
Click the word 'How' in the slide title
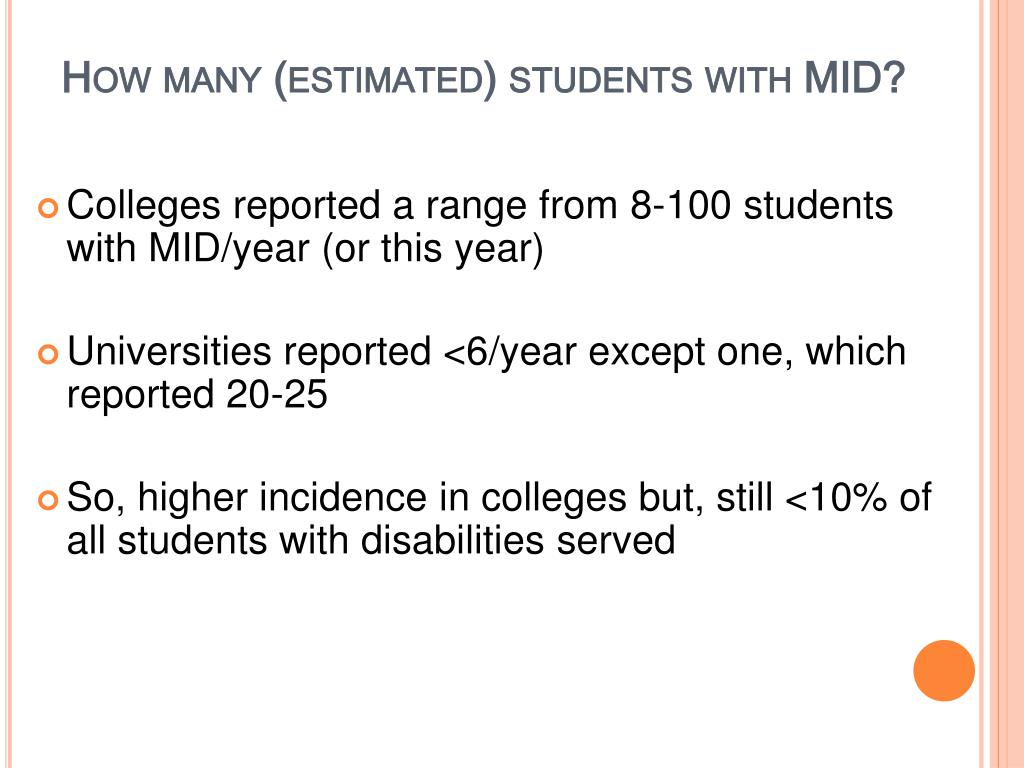(106, 78)
